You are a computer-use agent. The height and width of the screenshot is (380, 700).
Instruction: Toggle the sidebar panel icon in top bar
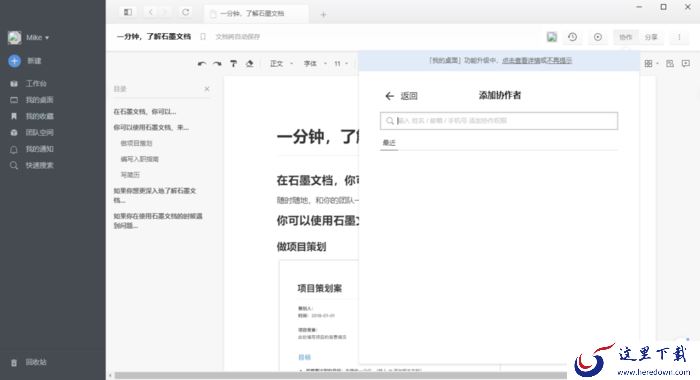pos(128,12)
